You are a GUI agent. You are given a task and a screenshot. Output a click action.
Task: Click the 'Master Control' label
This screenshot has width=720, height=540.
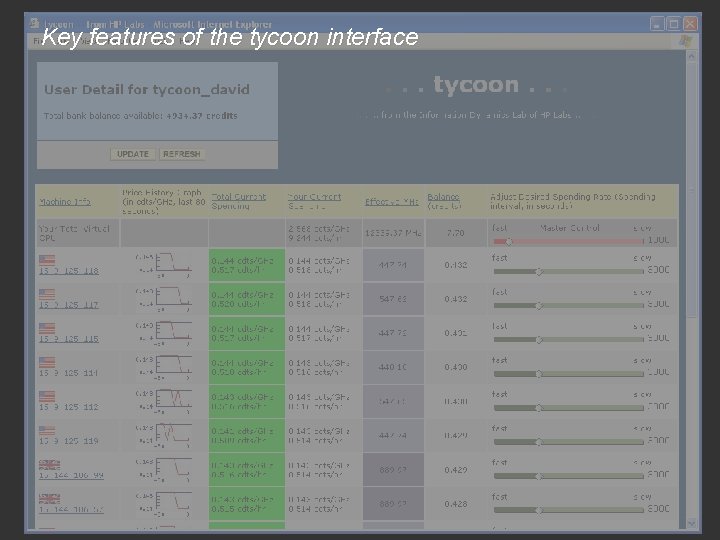569,228
